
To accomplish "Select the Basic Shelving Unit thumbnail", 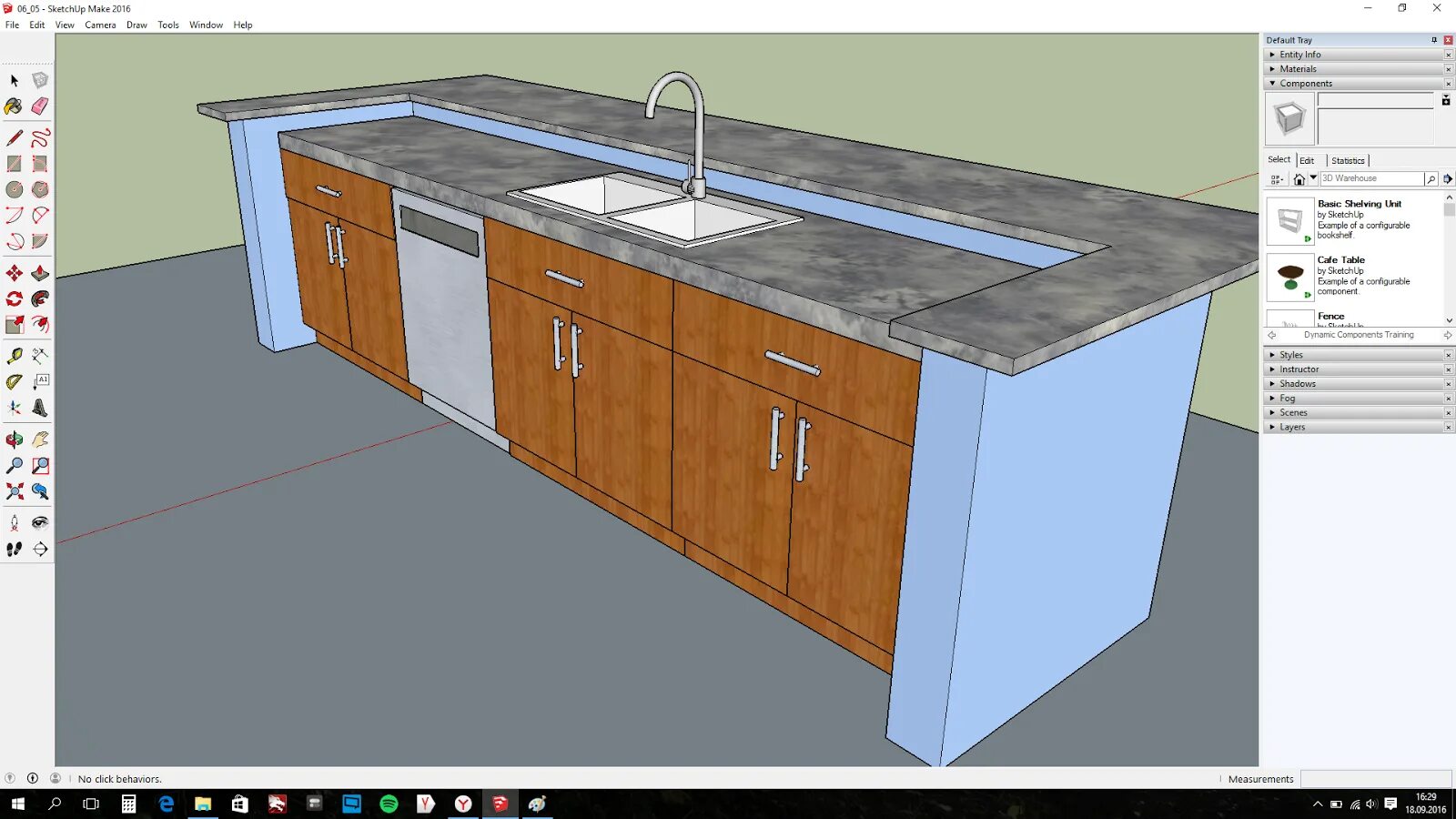I will point(1289,221).
